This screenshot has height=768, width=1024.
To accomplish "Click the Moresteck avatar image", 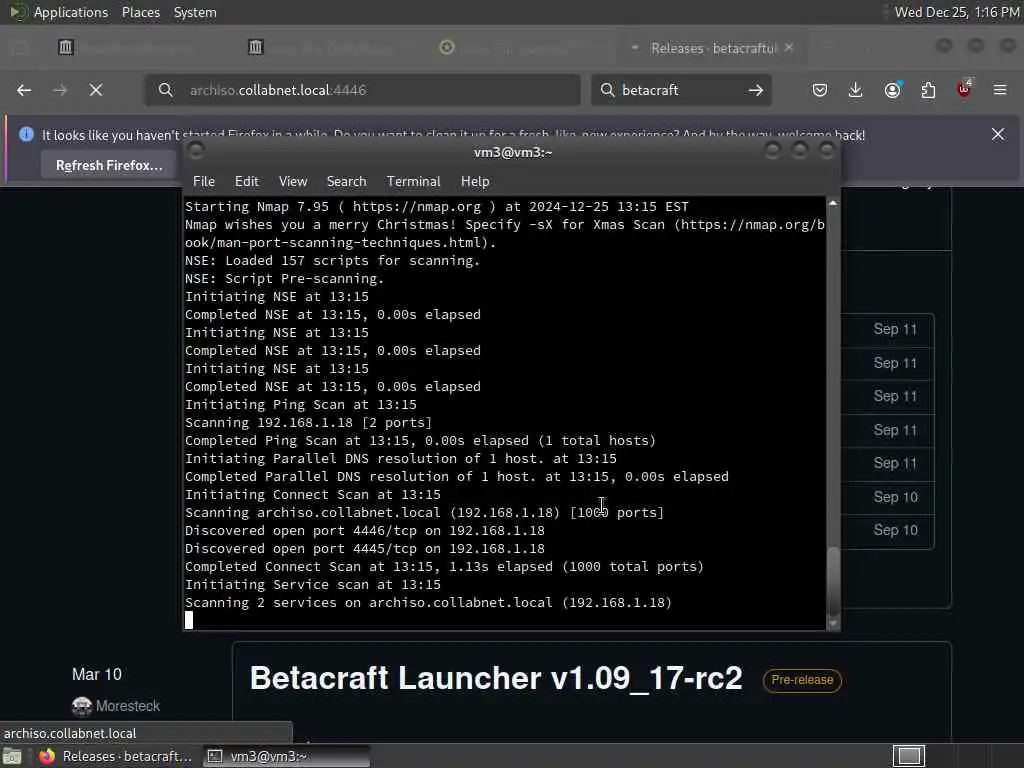I will pyautogui.click(x=82, y=706).
